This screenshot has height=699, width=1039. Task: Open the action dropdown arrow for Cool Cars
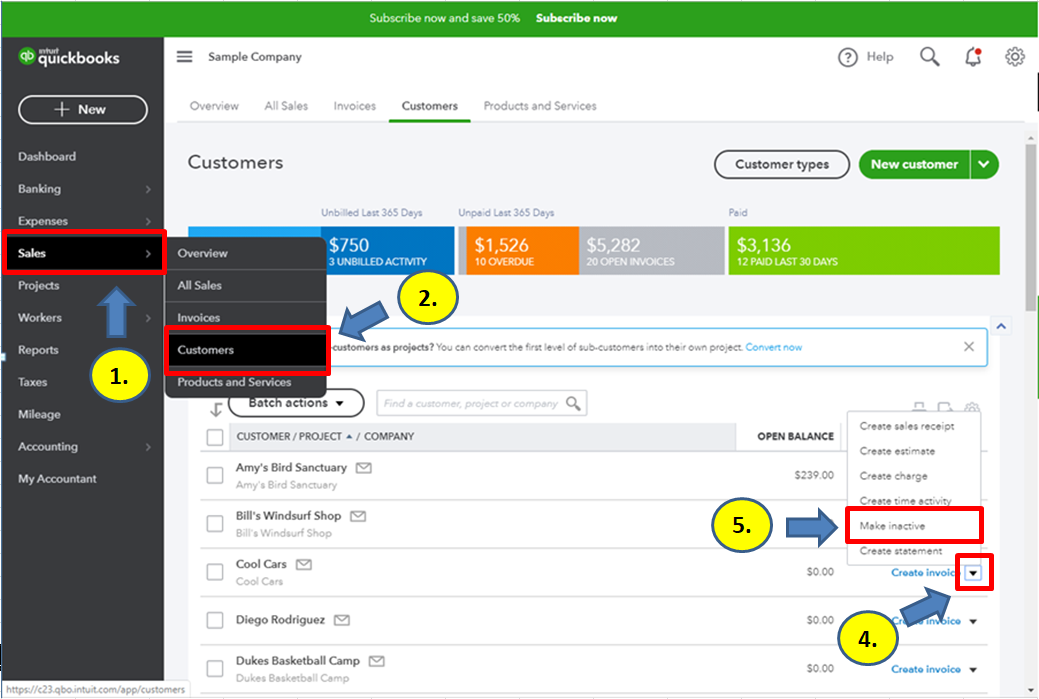[x=973, y=573]
